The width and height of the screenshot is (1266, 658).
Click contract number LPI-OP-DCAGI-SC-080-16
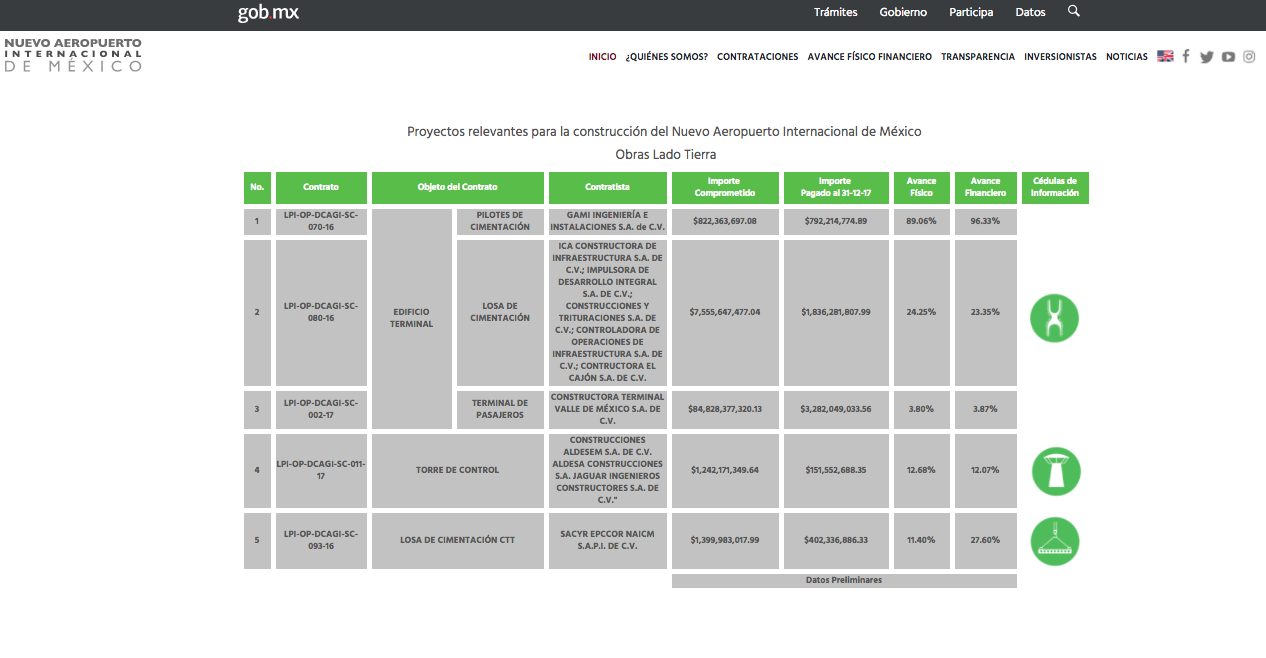pos(321,312)
